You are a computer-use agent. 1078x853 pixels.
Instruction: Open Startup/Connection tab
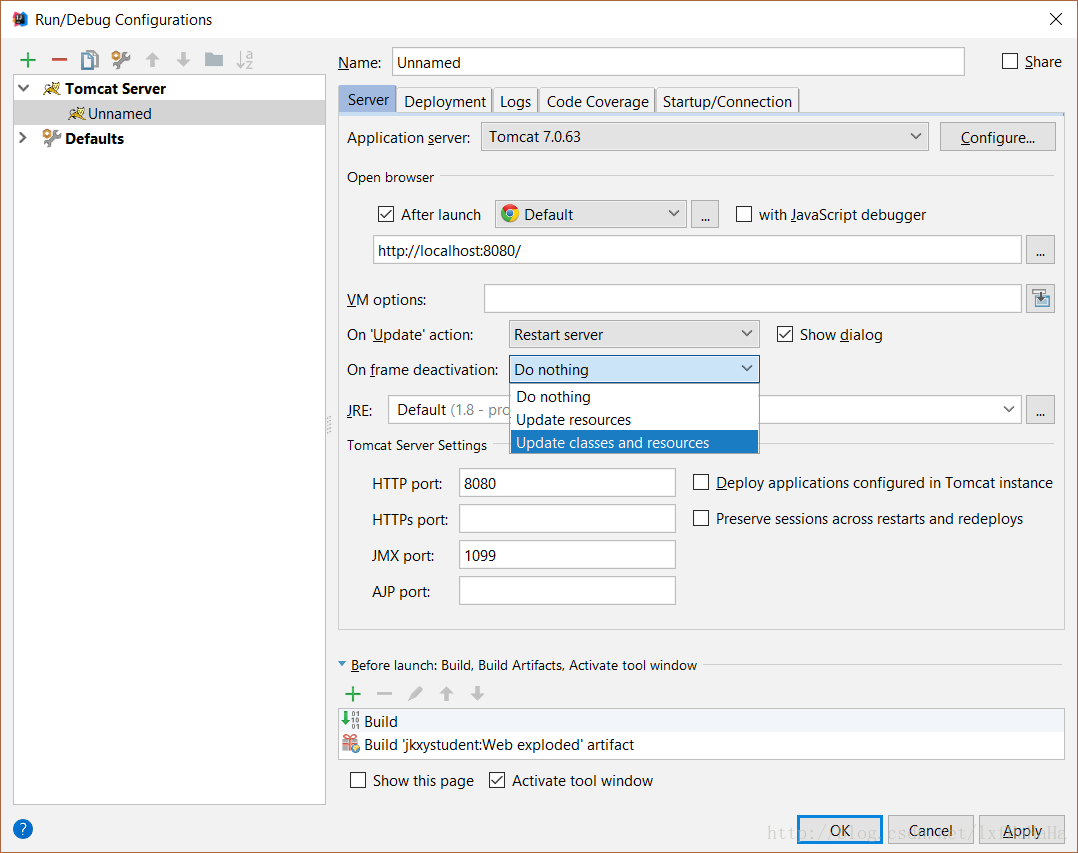(x=727, y=102)
